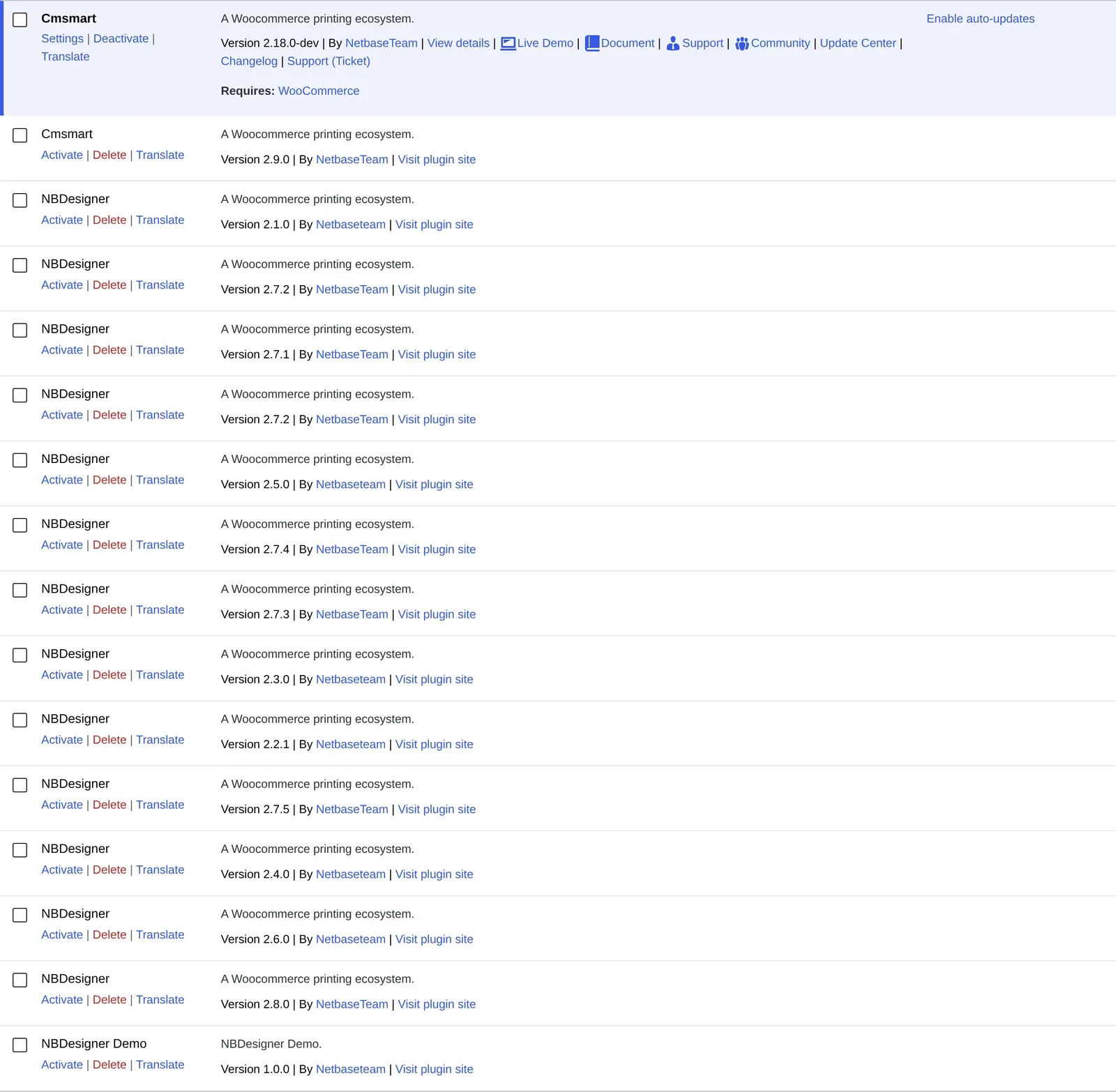Open Support (Ticket) link

pyautogui.click(x=329, y=61)
